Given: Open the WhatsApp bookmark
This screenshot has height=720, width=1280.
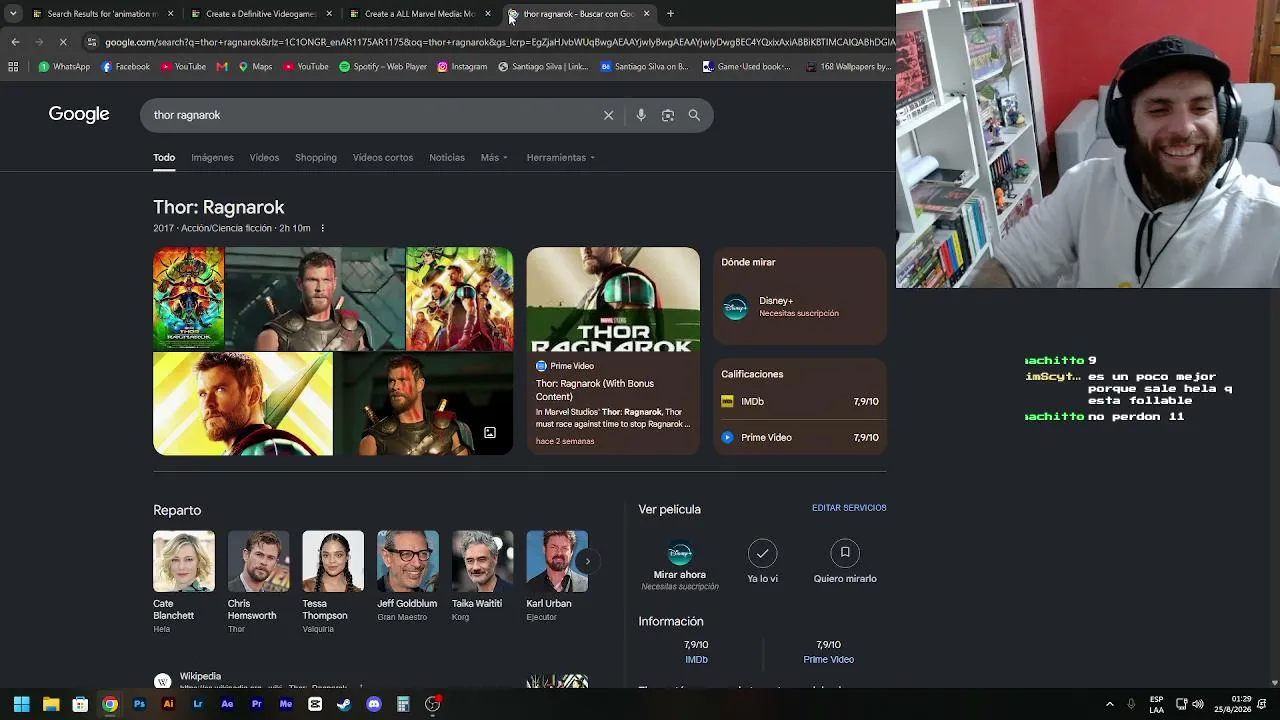Looking at the screenshot, I should 64,67.
